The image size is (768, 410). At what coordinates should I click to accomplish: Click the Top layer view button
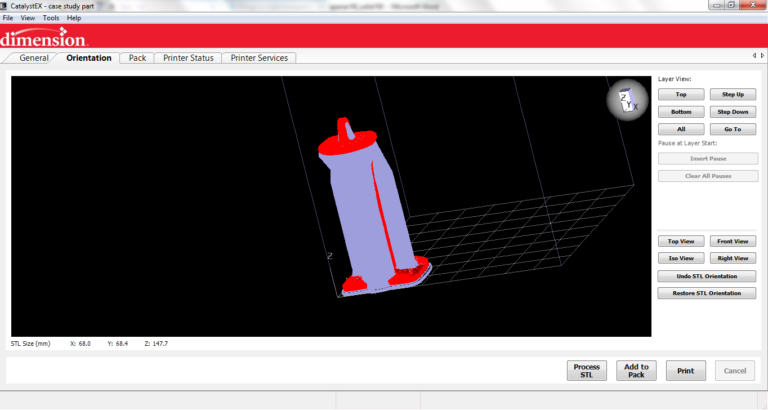click(x=681, y=94)
